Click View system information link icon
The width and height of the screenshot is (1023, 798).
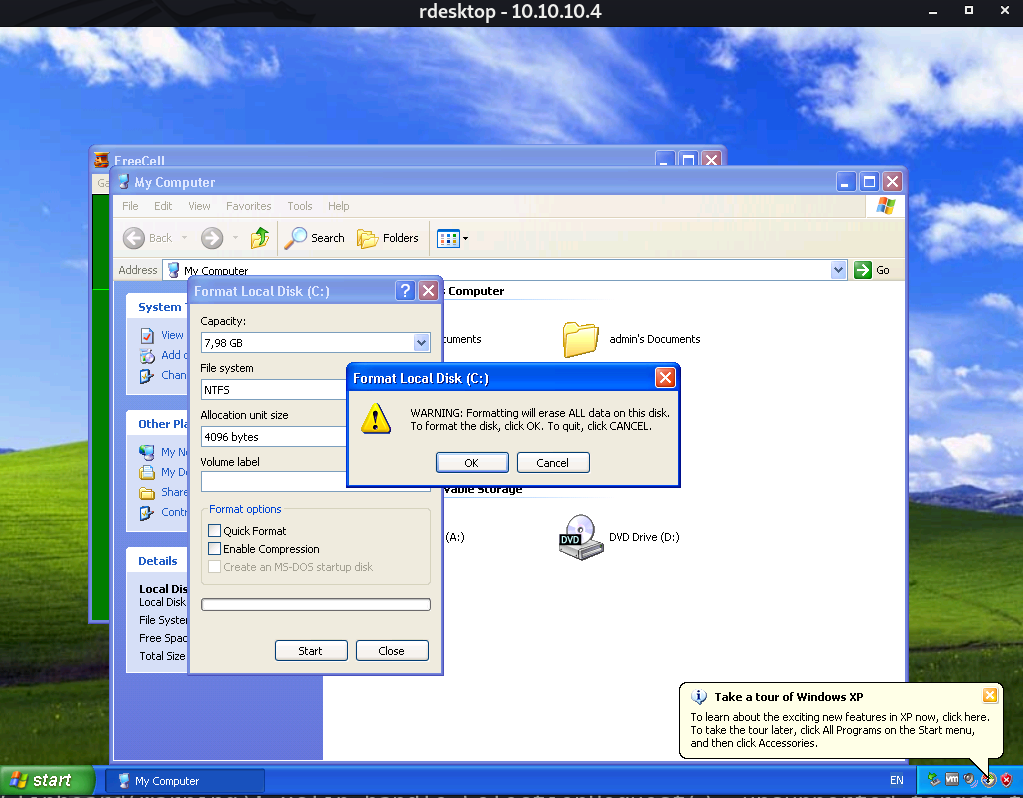click(x=147, y=335)
